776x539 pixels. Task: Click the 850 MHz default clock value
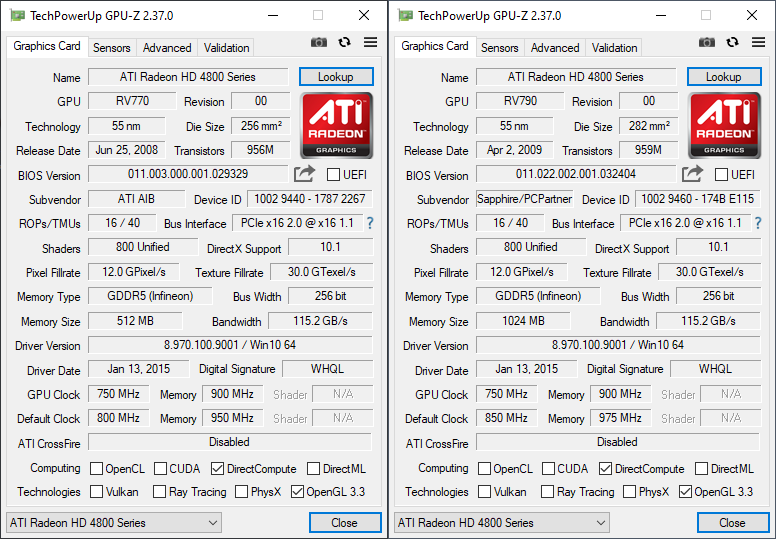point(506,418)
